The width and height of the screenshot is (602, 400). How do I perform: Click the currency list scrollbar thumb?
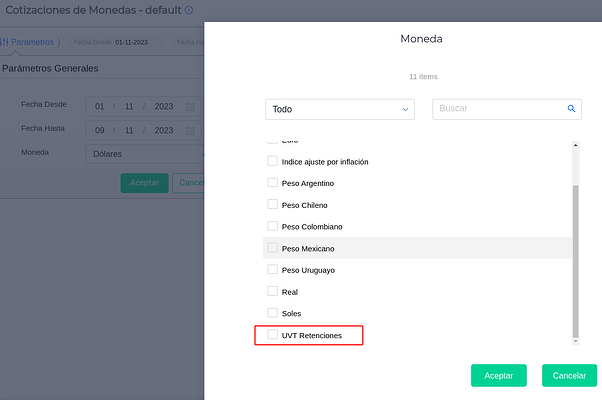[x=574, y=260]
